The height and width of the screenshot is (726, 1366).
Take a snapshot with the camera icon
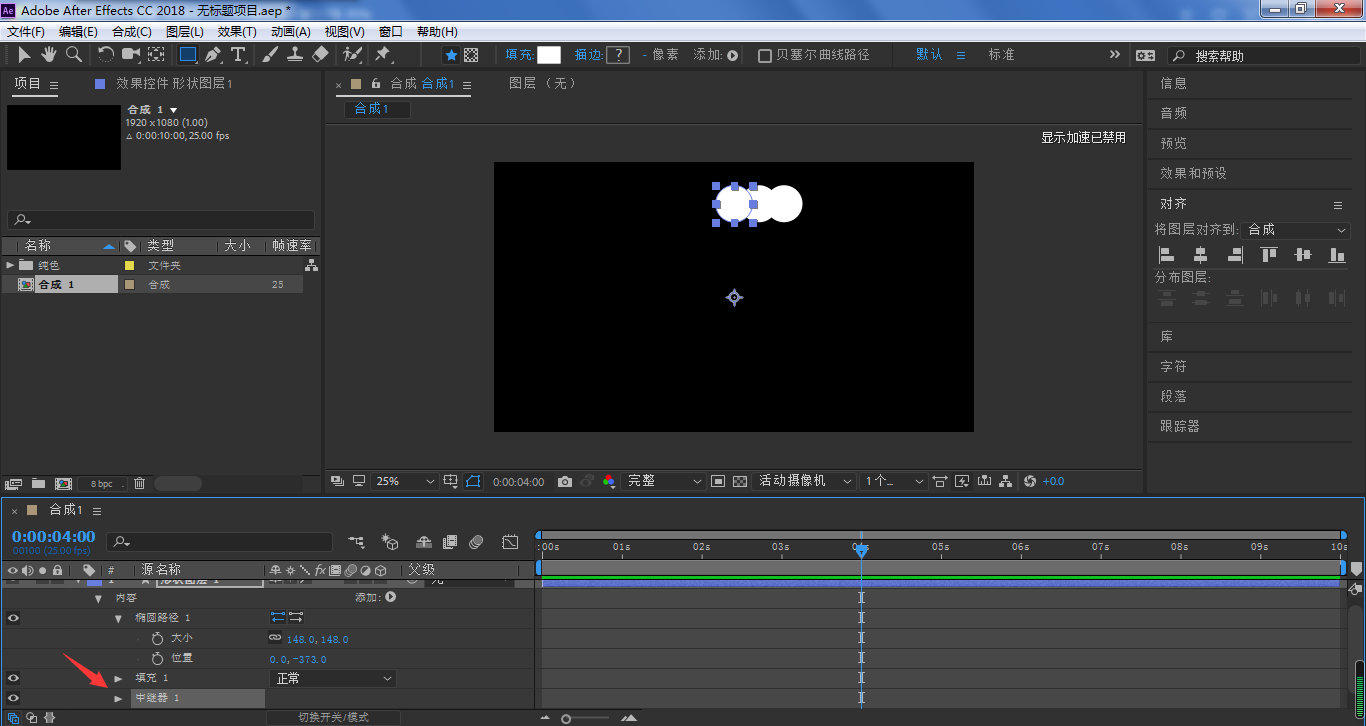tap(565, 482)
